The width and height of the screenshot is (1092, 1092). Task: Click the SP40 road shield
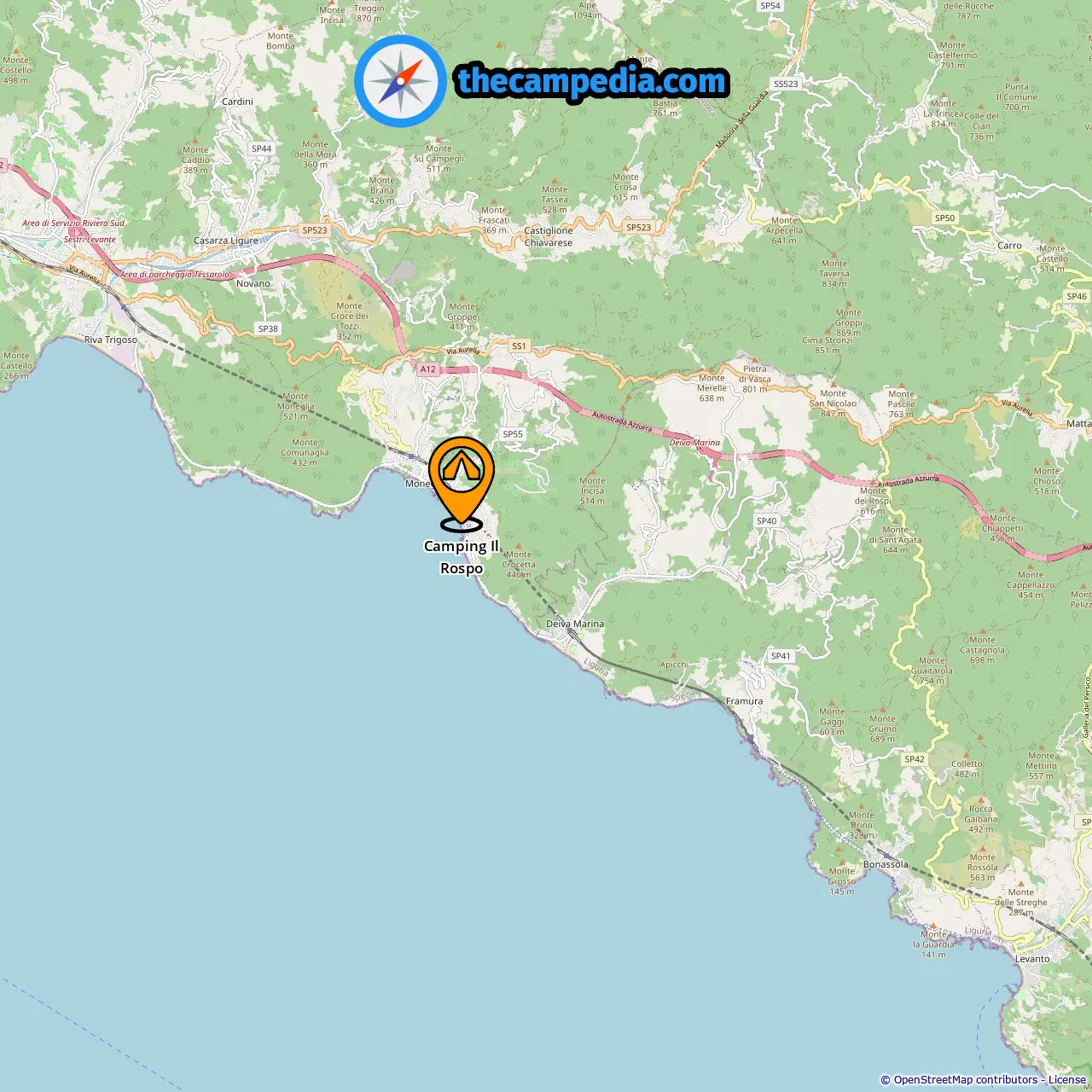(767, 520)
